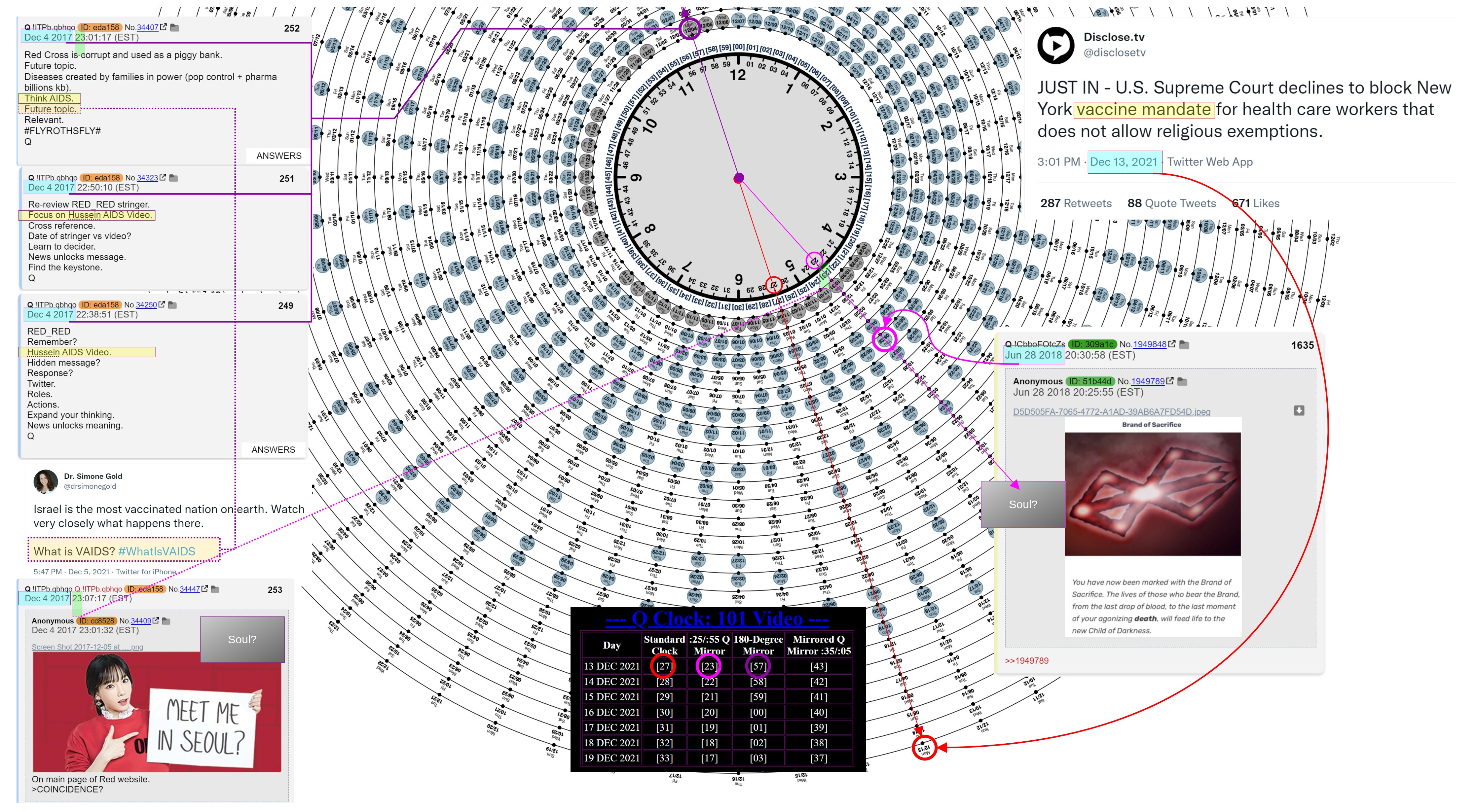Open the external link icon beside No.1949789
1477x812 pixels.
point(1170,380)
